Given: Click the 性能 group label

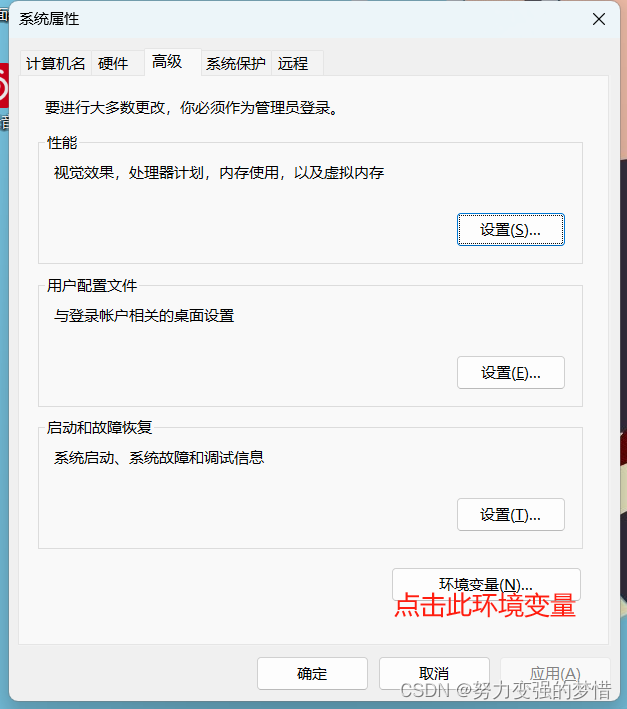Looking at the screenshot, I should click(x=62, y=143).
